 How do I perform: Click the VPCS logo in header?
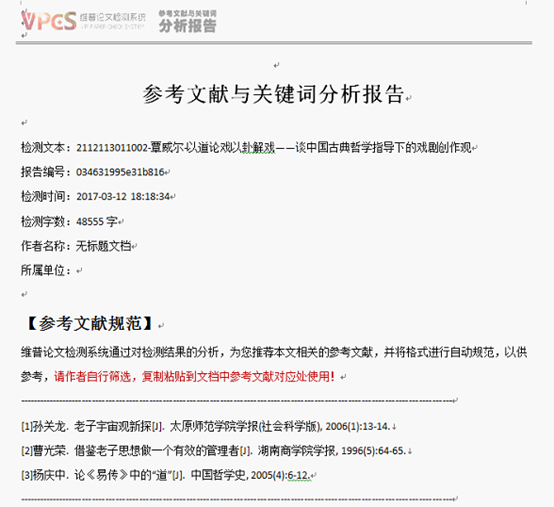click(x=49, y=21)
